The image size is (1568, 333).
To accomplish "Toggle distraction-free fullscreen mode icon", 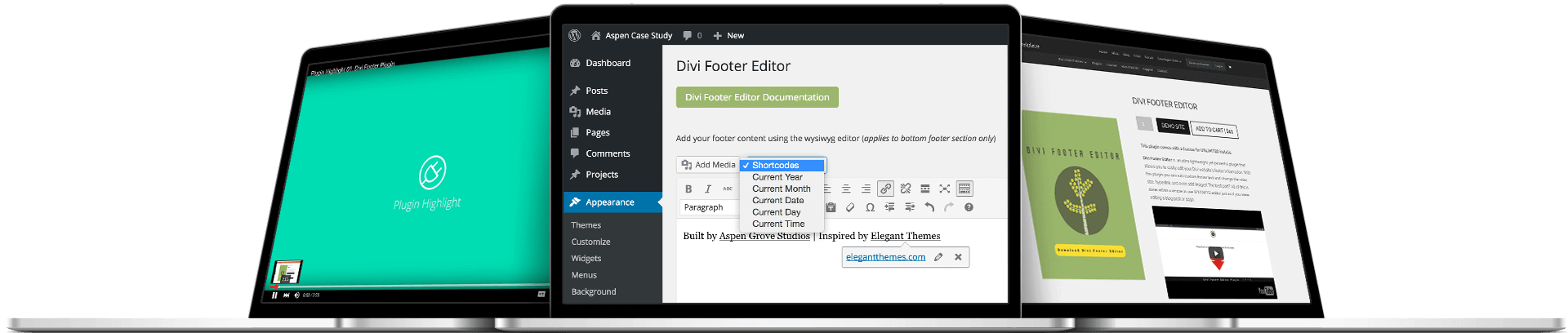I will tap(945, 189).
